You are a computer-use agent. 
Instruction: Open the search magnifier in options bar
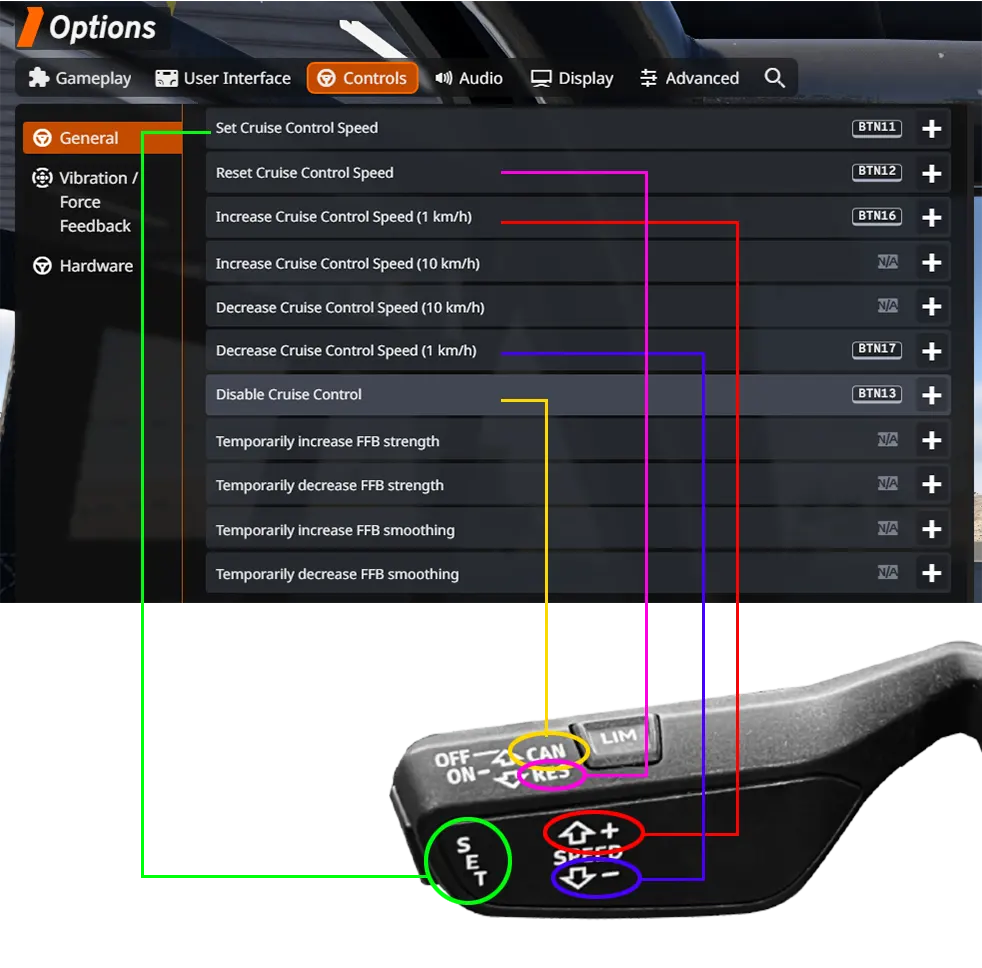tap(775, 78)
